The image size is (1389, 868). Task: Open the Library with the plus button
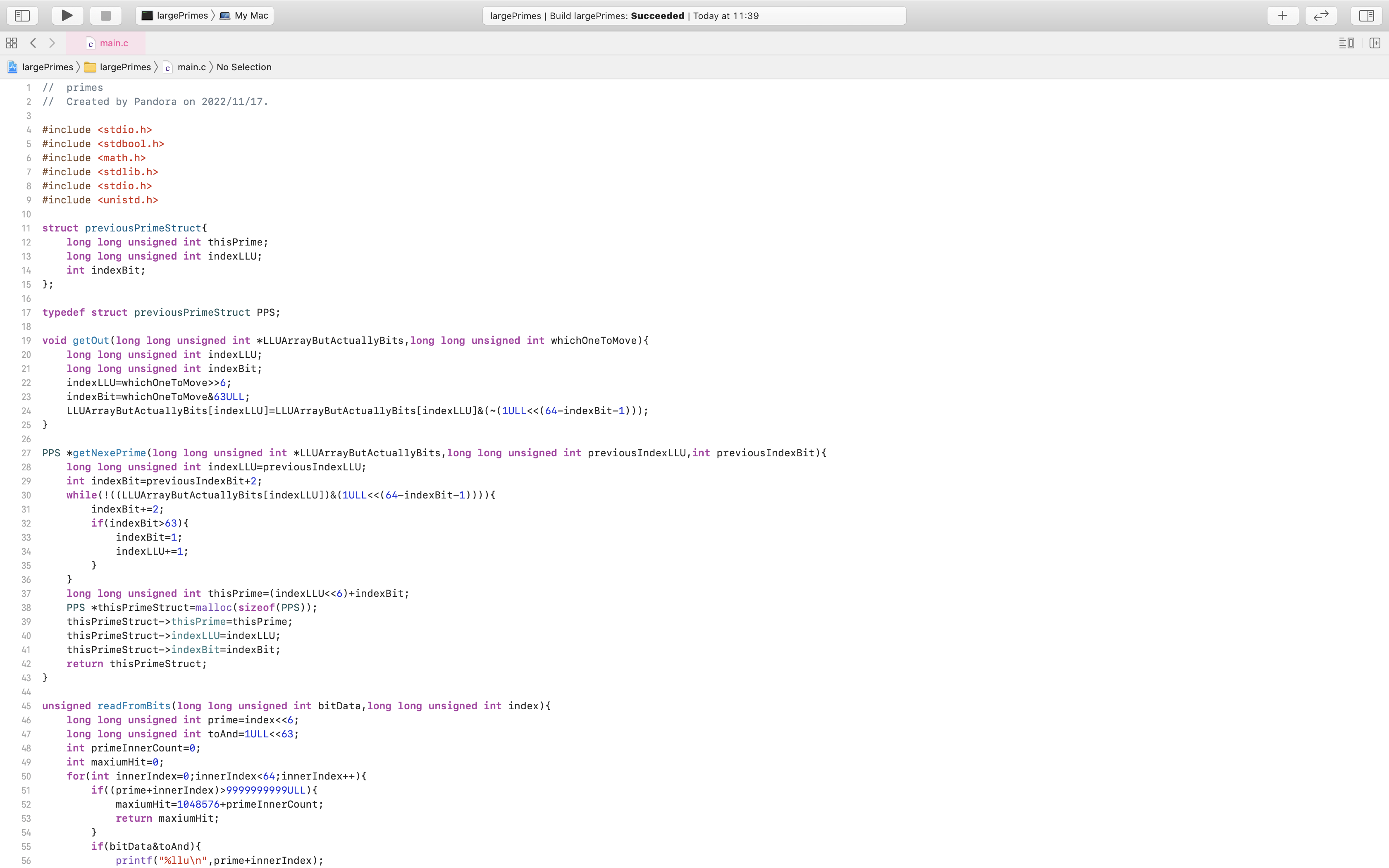pyautogui.click(x=1282, y=16)
